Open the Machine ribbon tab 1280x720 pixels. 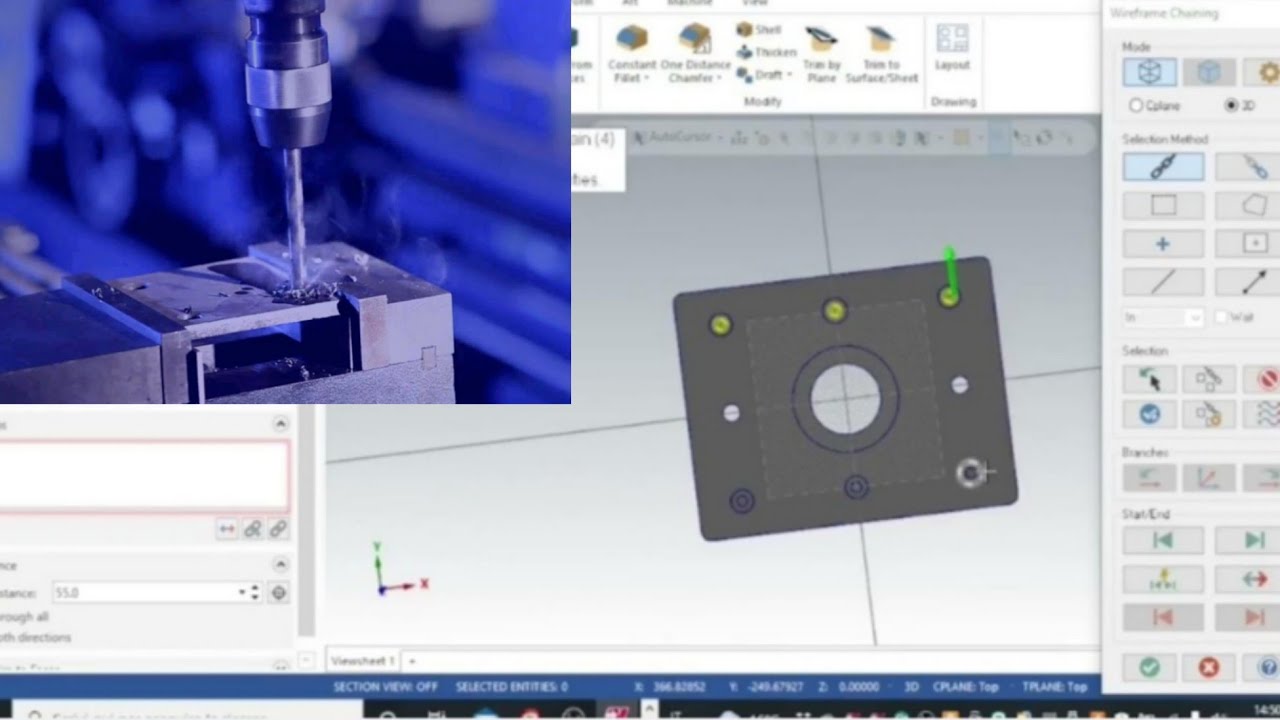(689, 4)
